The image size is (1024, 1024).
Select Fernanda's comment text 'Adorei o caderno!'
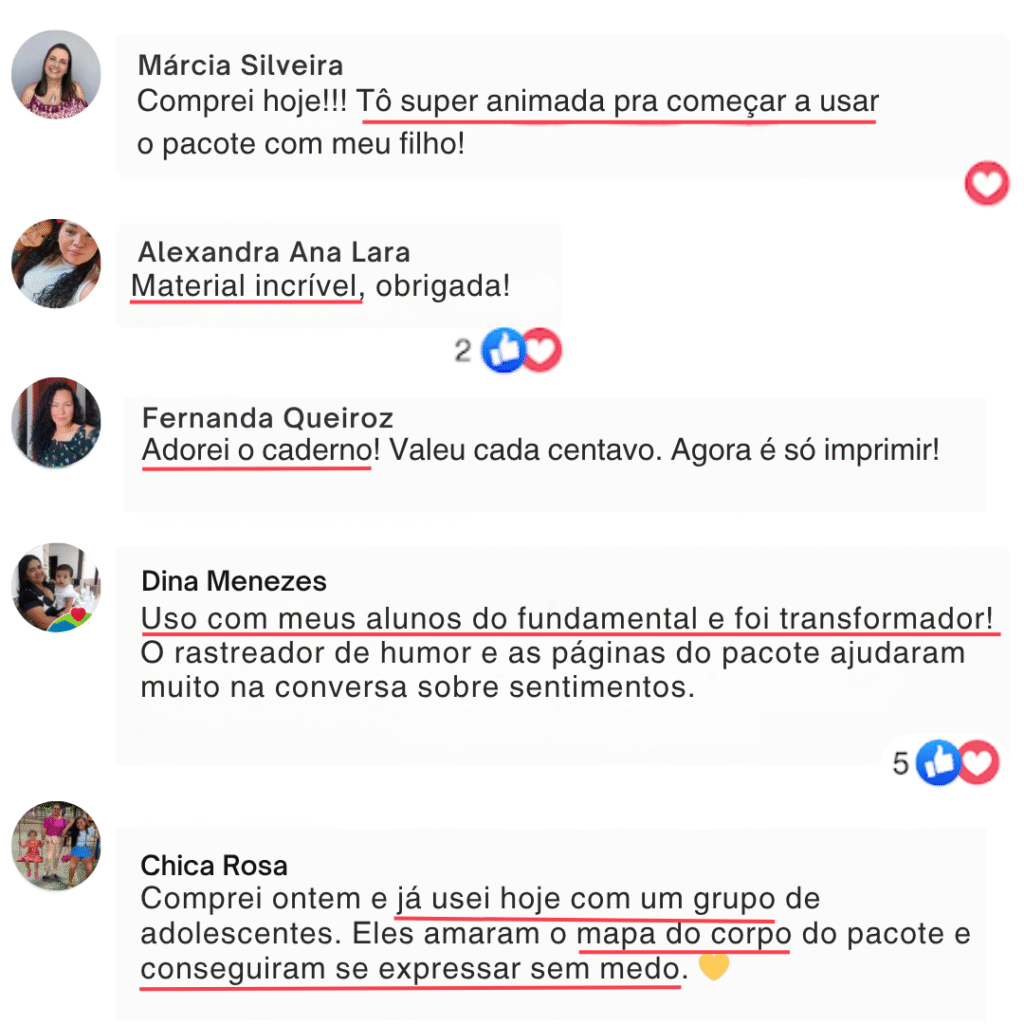(x=261, y=450)
